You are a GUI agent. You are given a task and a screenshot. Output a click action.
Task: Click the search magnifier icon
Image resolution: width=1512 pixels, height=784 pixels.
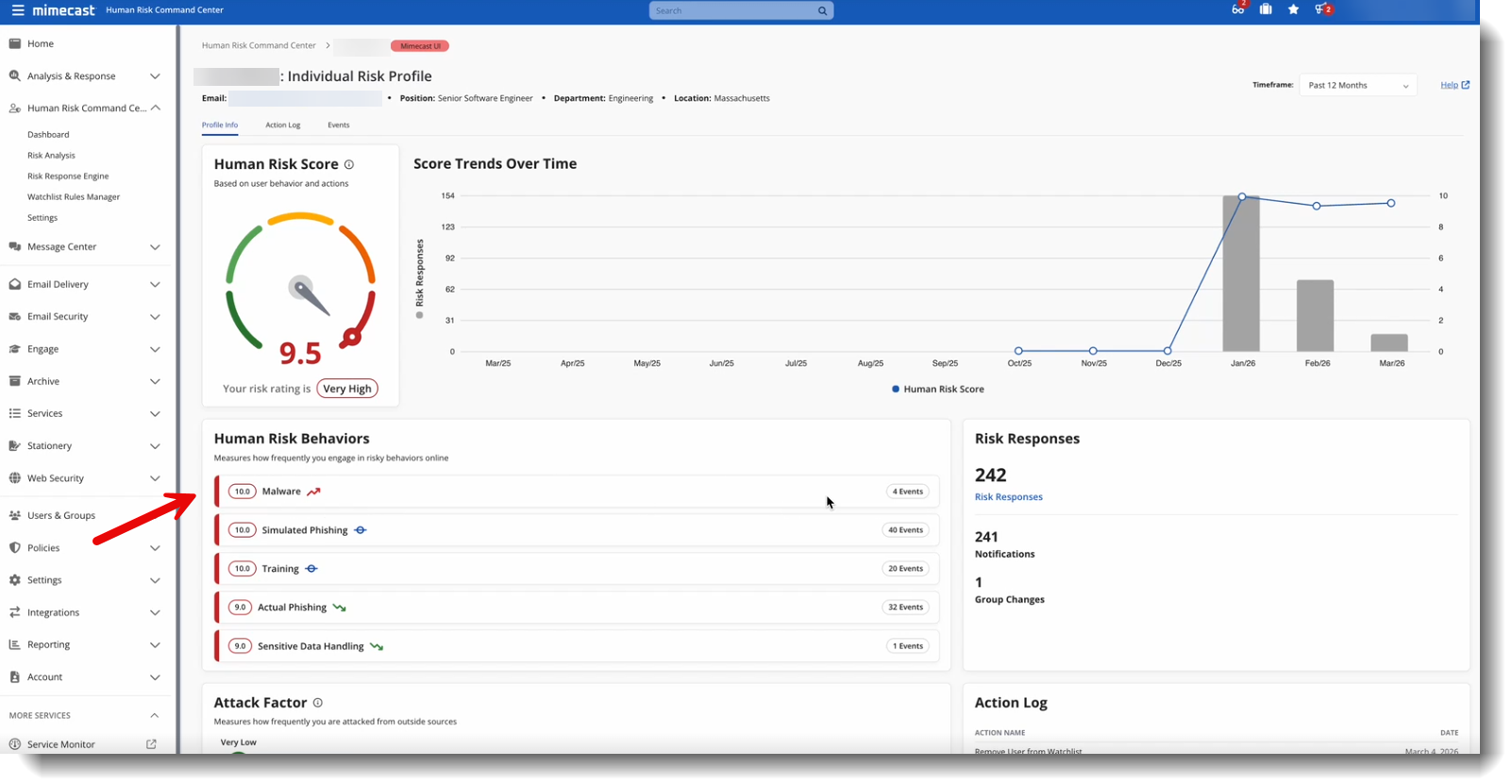click(822, 11)
